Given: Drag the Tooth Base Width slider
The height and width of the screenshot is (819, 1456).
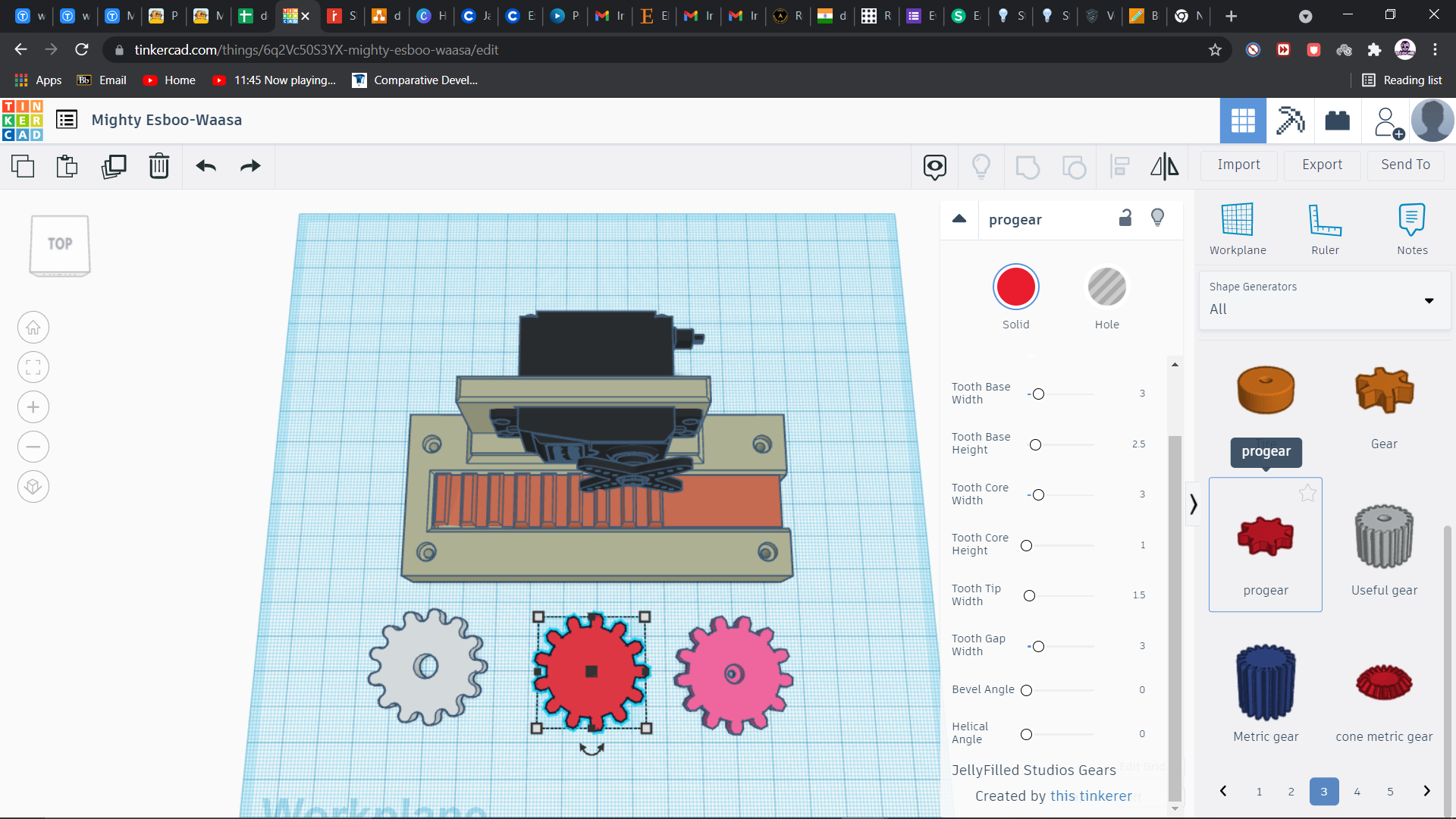Looking at the screenshot, I should point(1038,393).
